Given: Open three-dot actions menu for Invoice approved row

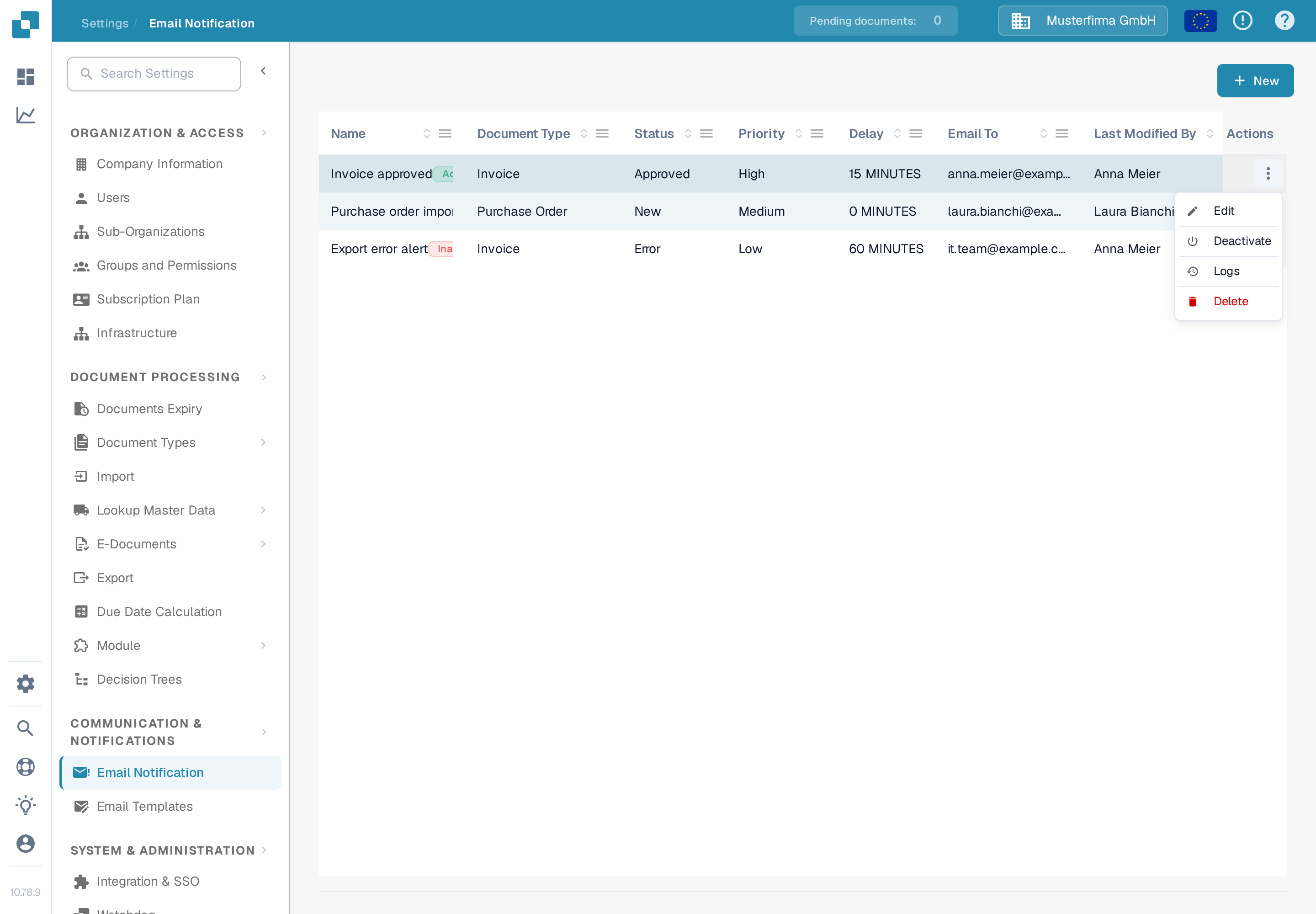Looking at the screenshot, I should (1268, 174).
